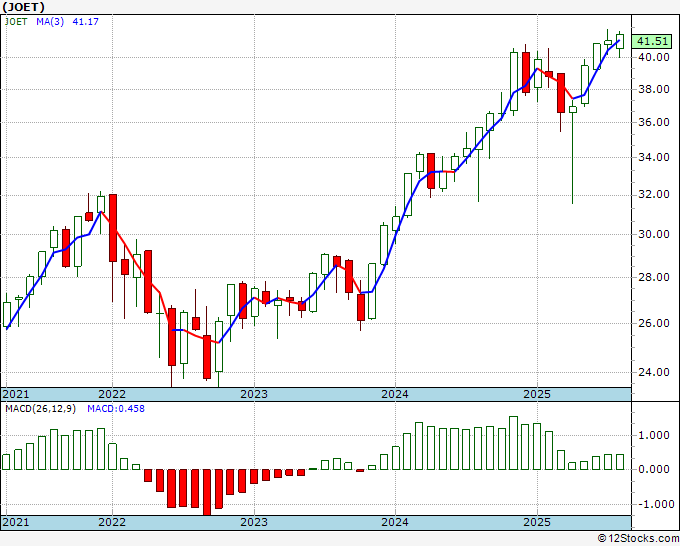Viewport: 680px width, 546px height.
Task: Click 2021 on the MACD time axis
Action: (16, 522)
